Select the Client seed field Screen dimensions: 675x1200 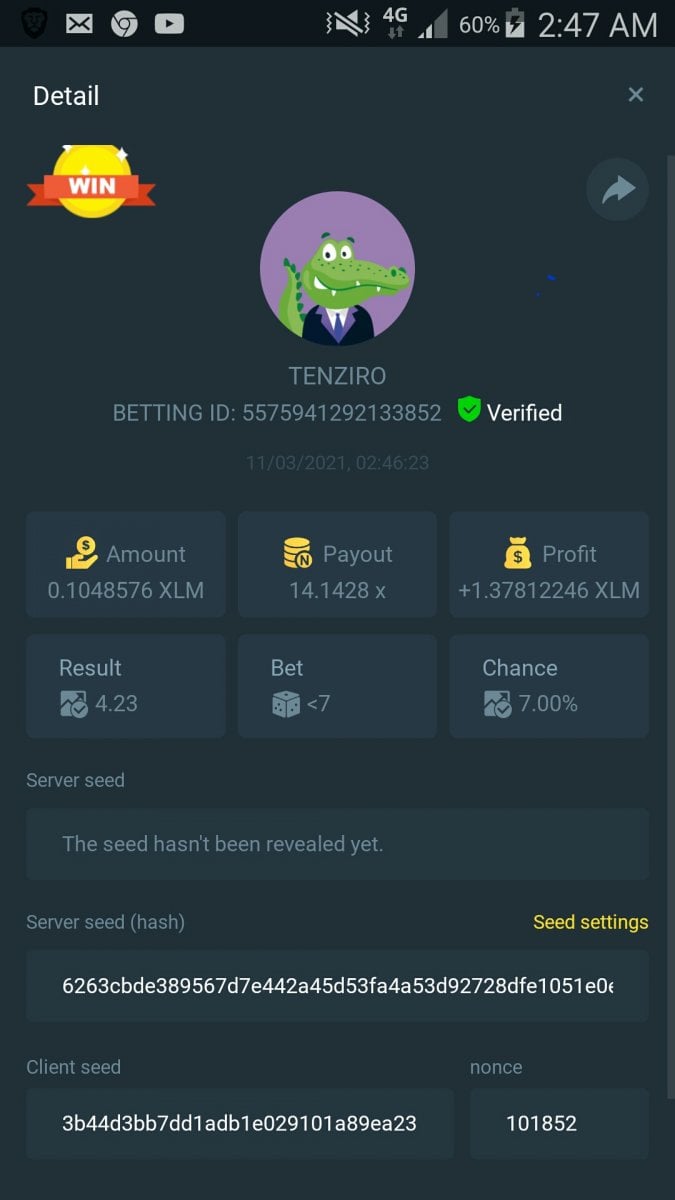pyautogui.click(x=240, y=1123)
